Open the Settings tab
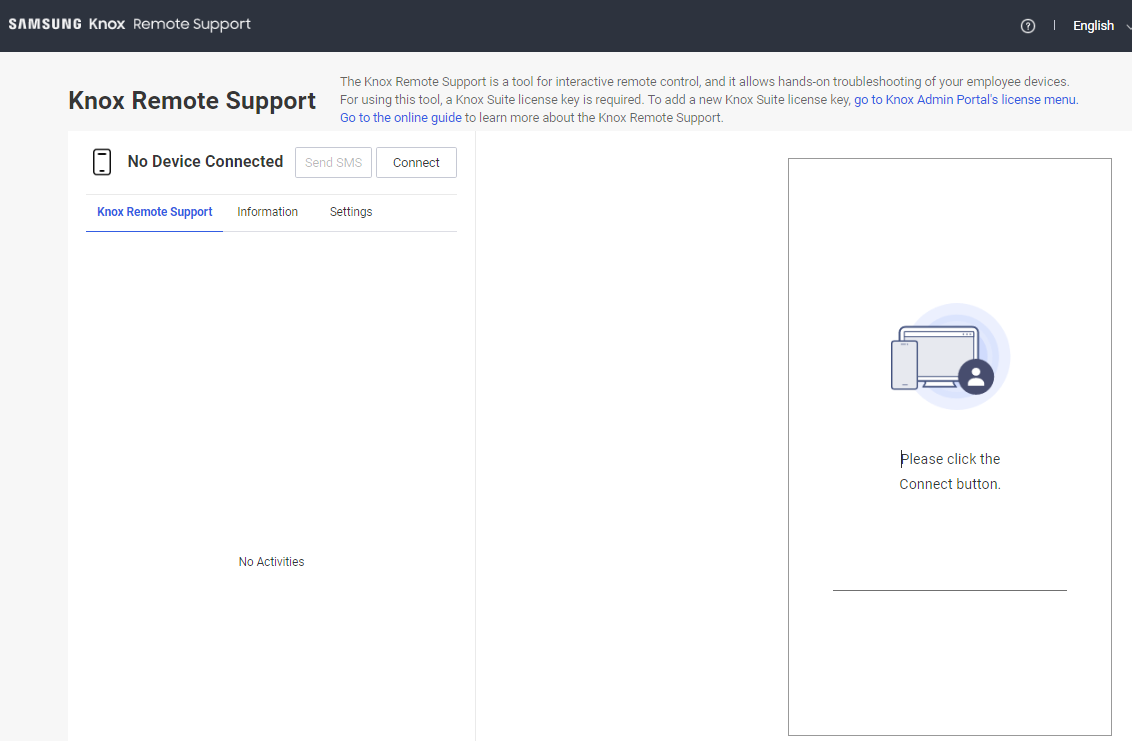 (x=351, y=212)
